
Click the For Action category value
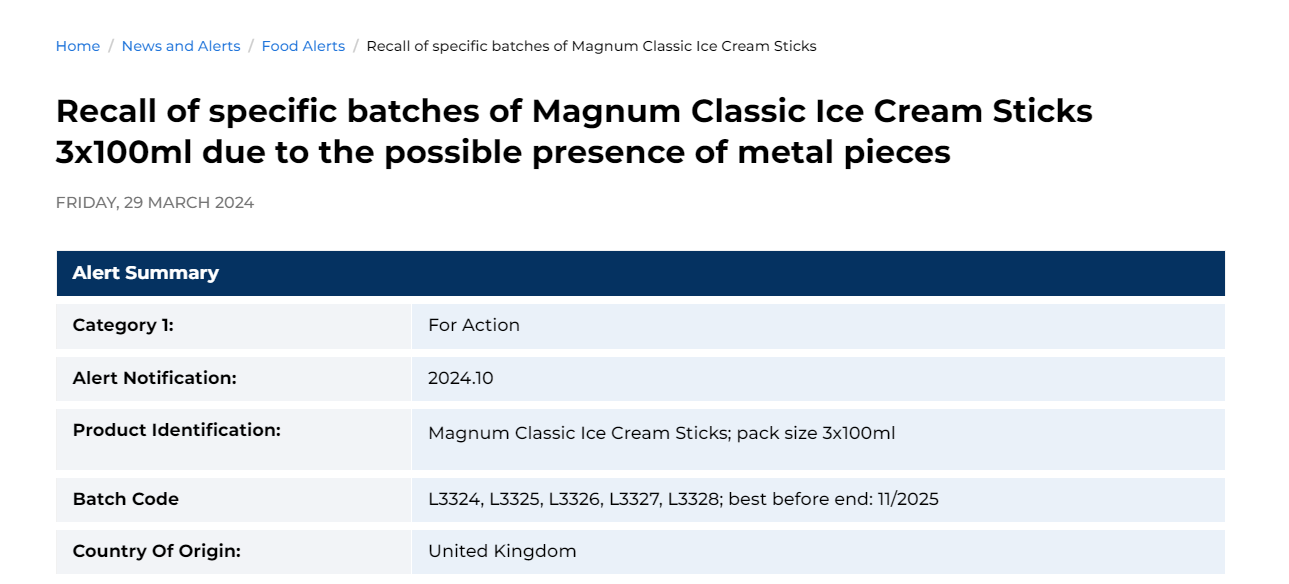[x=474, y=325]
